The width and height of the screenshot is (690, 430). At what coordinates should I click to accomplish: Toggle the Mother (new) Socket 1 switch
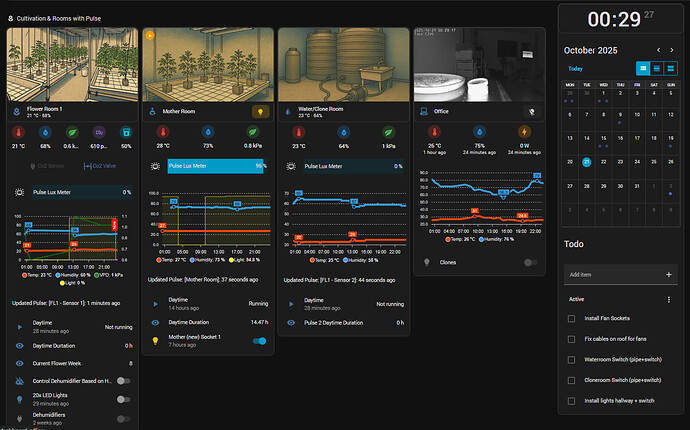(x=260, y=341)
